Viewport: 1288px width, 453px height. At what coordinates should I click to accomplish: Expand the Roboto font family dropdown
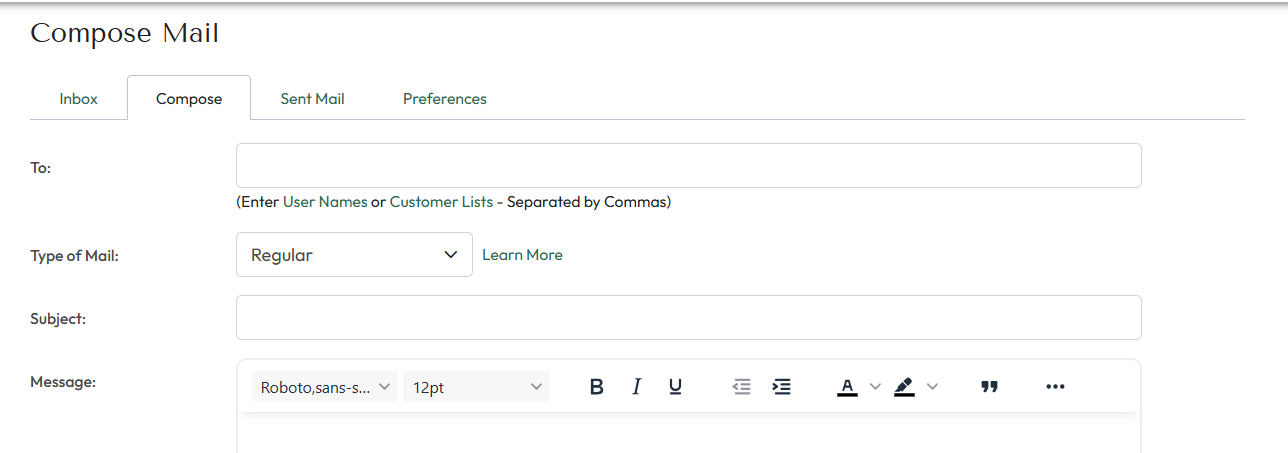325,387
